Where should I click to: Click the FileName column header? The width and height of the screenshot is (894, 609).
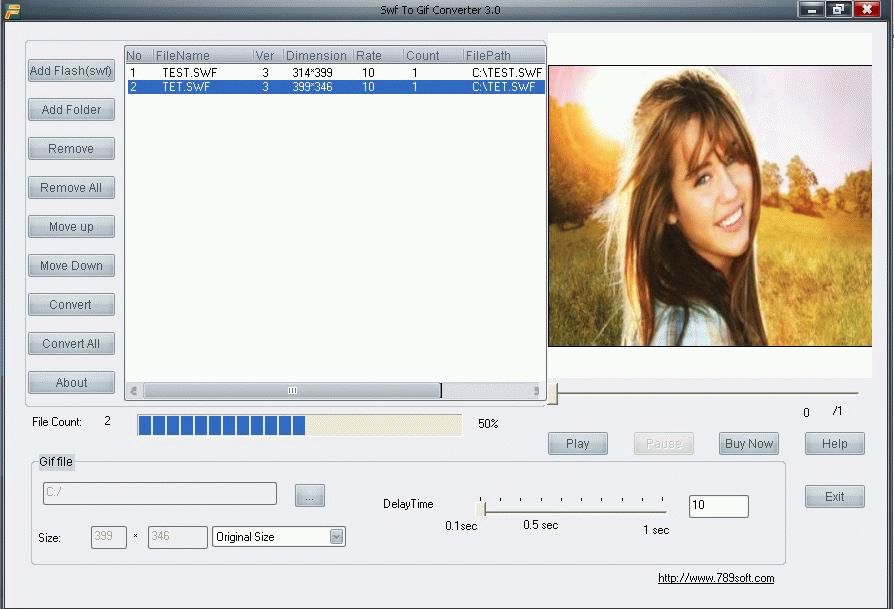203,55
